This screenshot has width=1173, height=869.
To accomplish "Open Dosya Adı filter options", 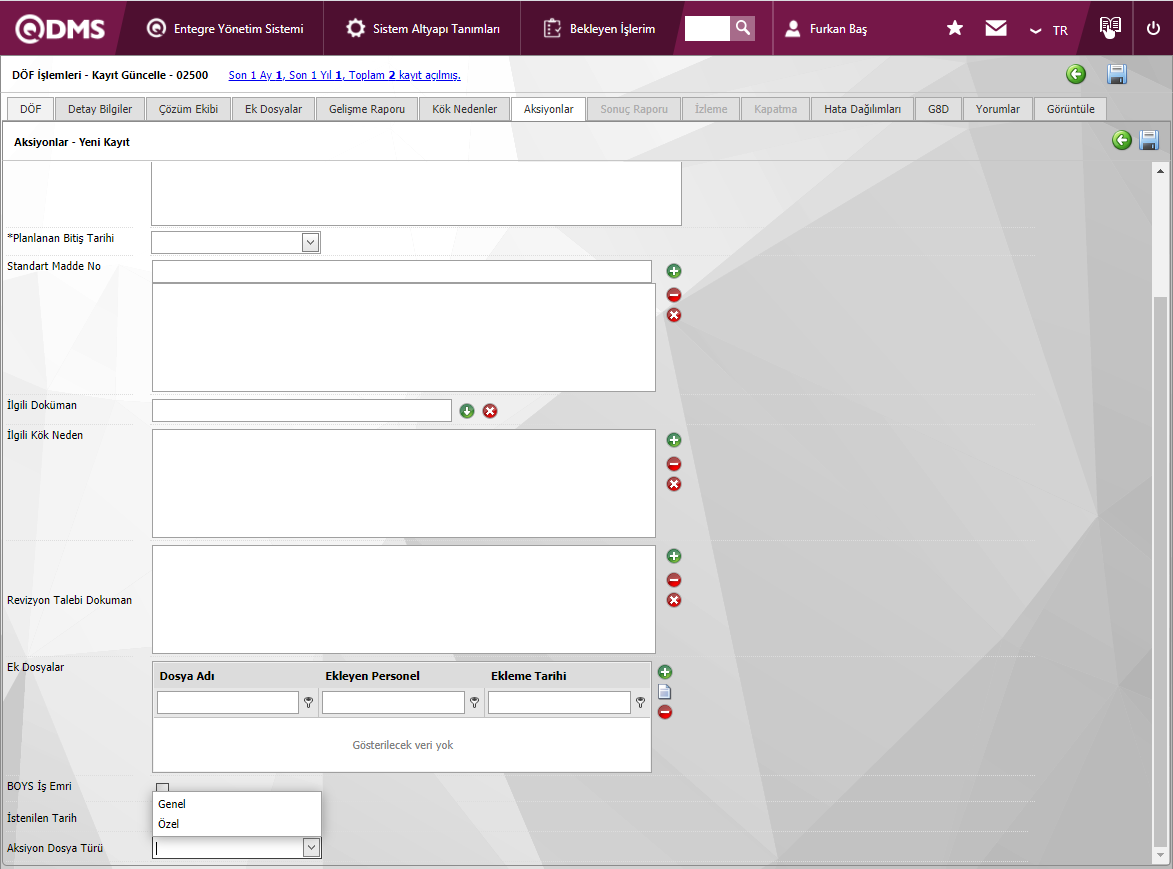I will [308, 702].
